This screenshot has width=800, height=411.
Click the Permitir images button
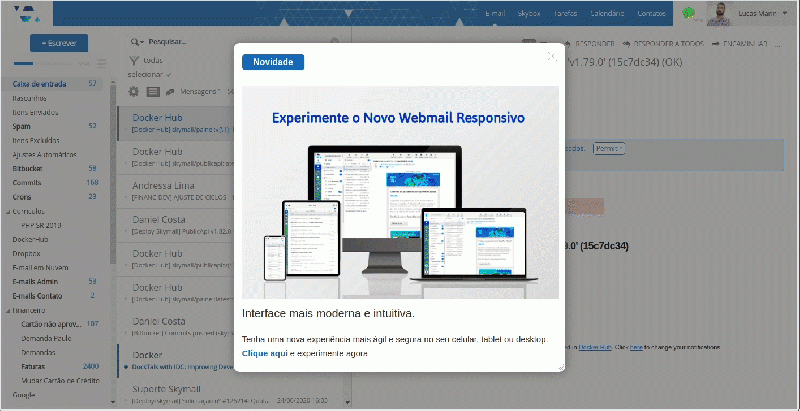coord(609,148)
